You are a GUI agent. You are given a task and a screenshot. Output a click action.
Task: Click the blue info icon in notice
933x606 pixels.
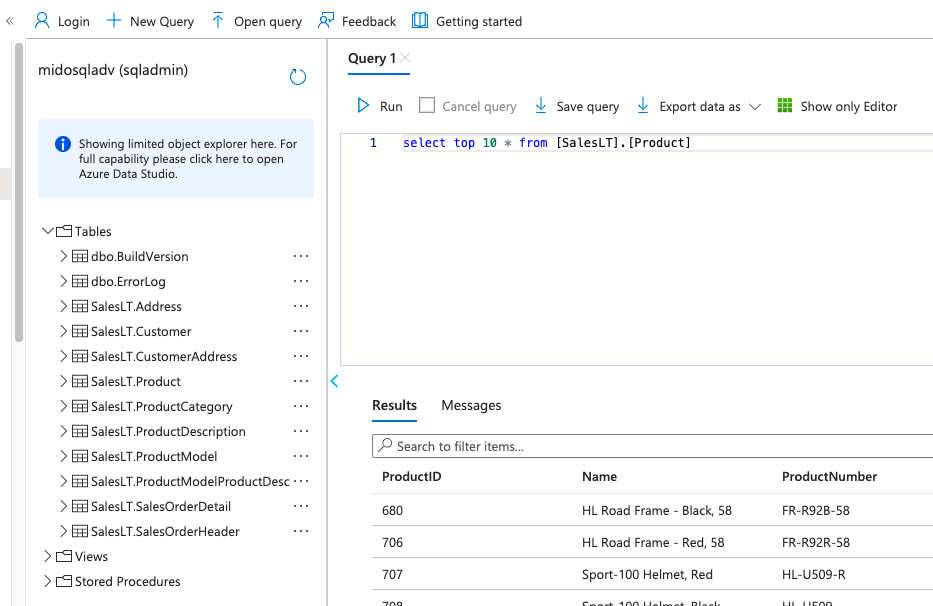click(x=62, y=144)
